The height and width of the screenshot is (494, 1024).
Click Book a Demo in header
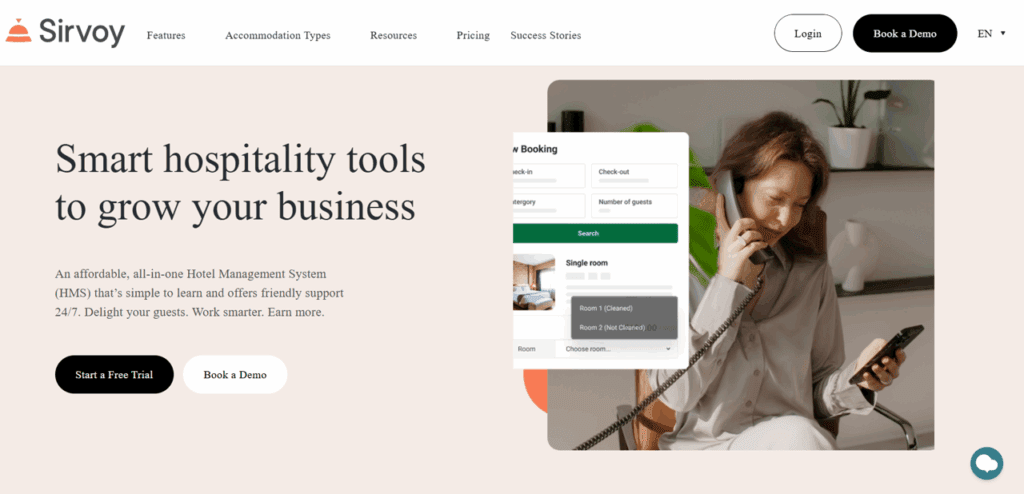coord(904,33)
